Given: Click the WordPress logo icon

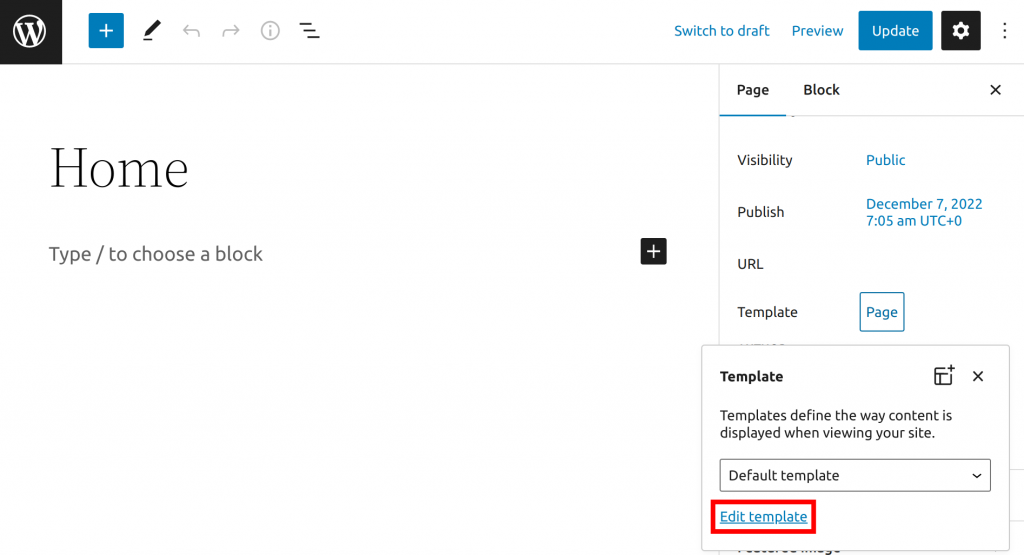Looking at the screenshot, I should (x=30, y=31).
